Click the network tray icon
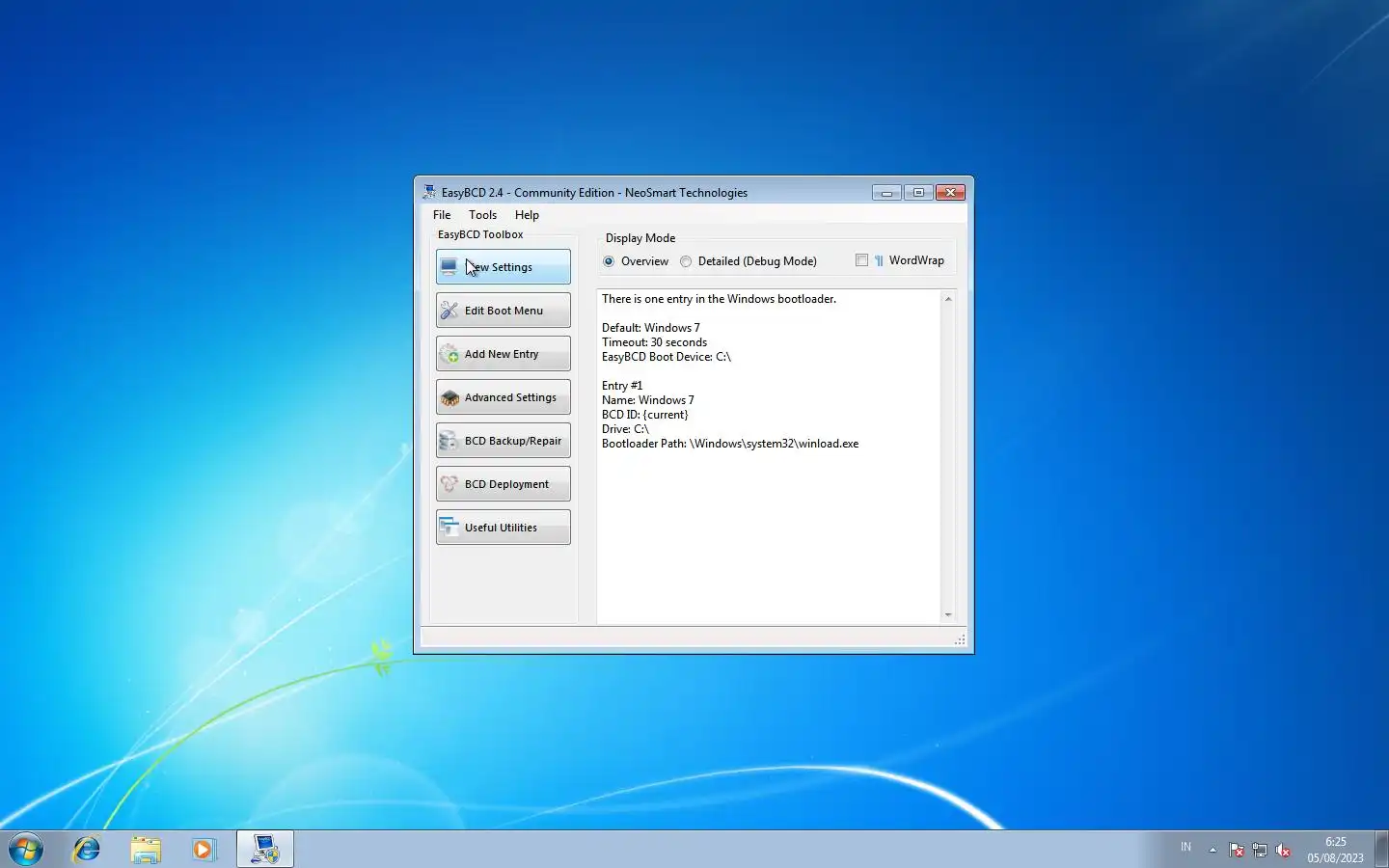This screenshot has width=1389, height=868. (1260, 850)
